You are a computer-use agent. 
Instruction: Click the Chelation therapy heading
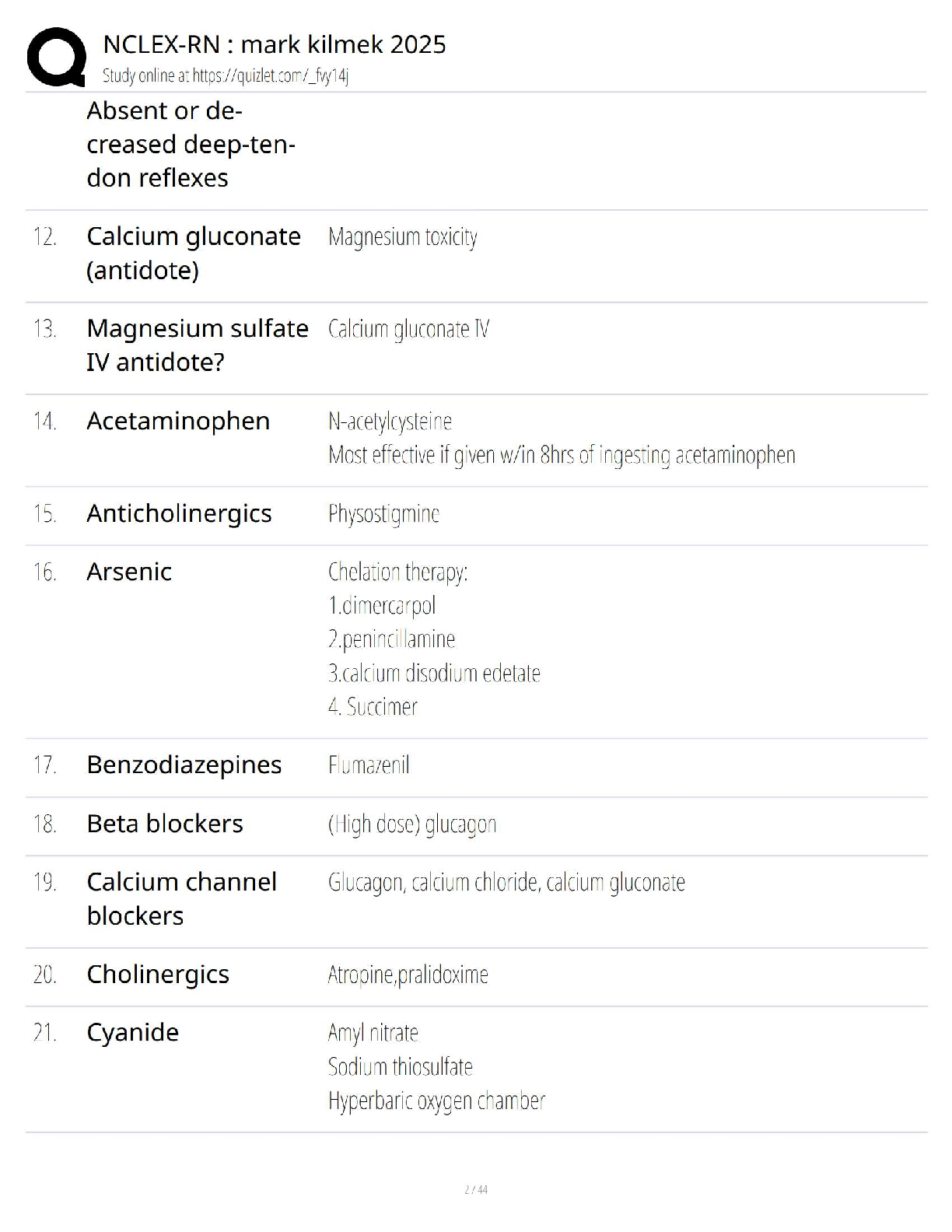point(397,572)
